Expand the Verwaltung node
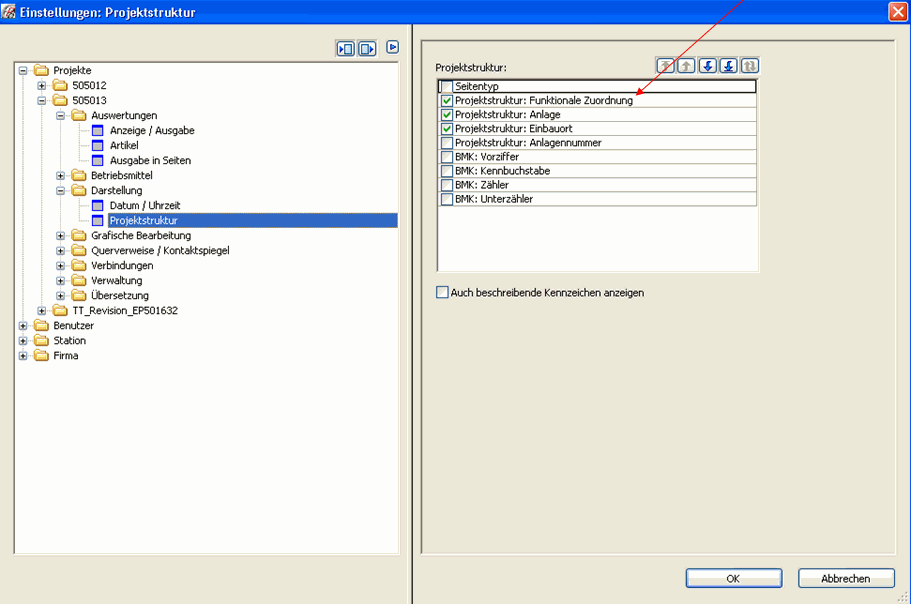The width and height of the screenshot is (911, 605). coord(60,281)
